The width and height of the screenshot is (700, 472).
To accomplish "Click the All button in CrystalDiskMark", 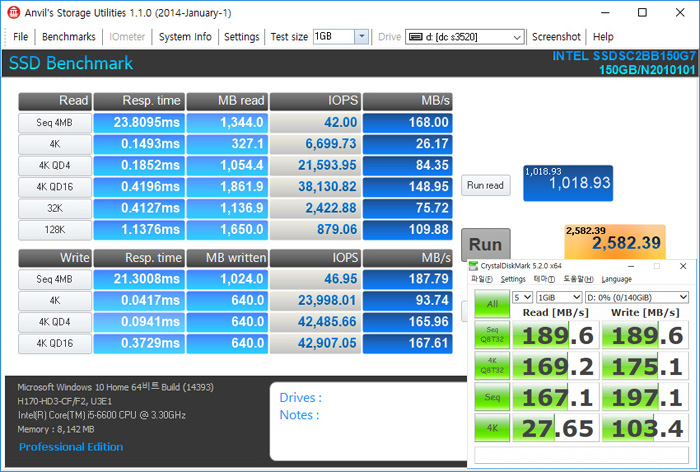I will (492, 304).
